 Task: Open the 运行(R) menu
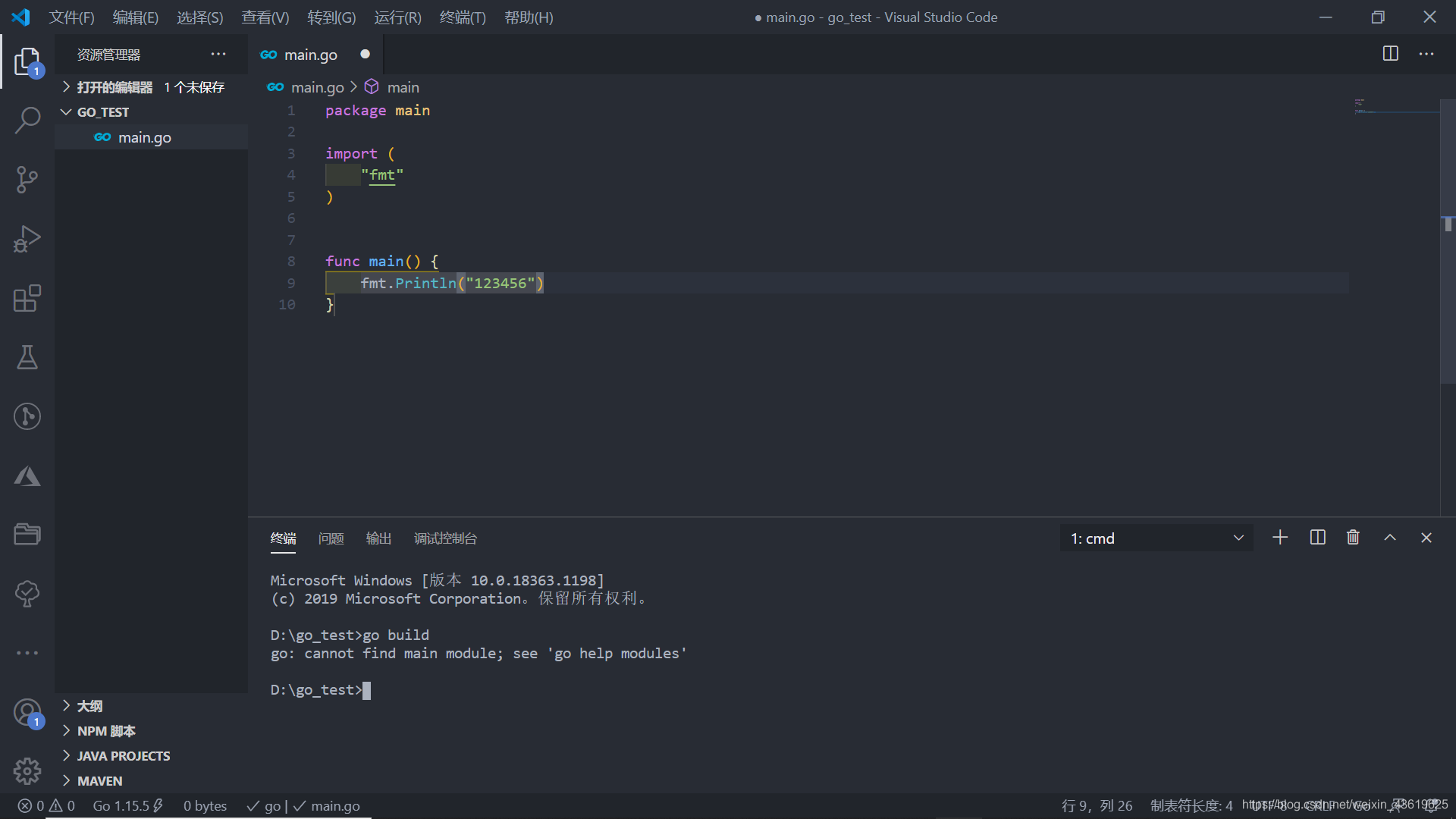coord(397,17)
